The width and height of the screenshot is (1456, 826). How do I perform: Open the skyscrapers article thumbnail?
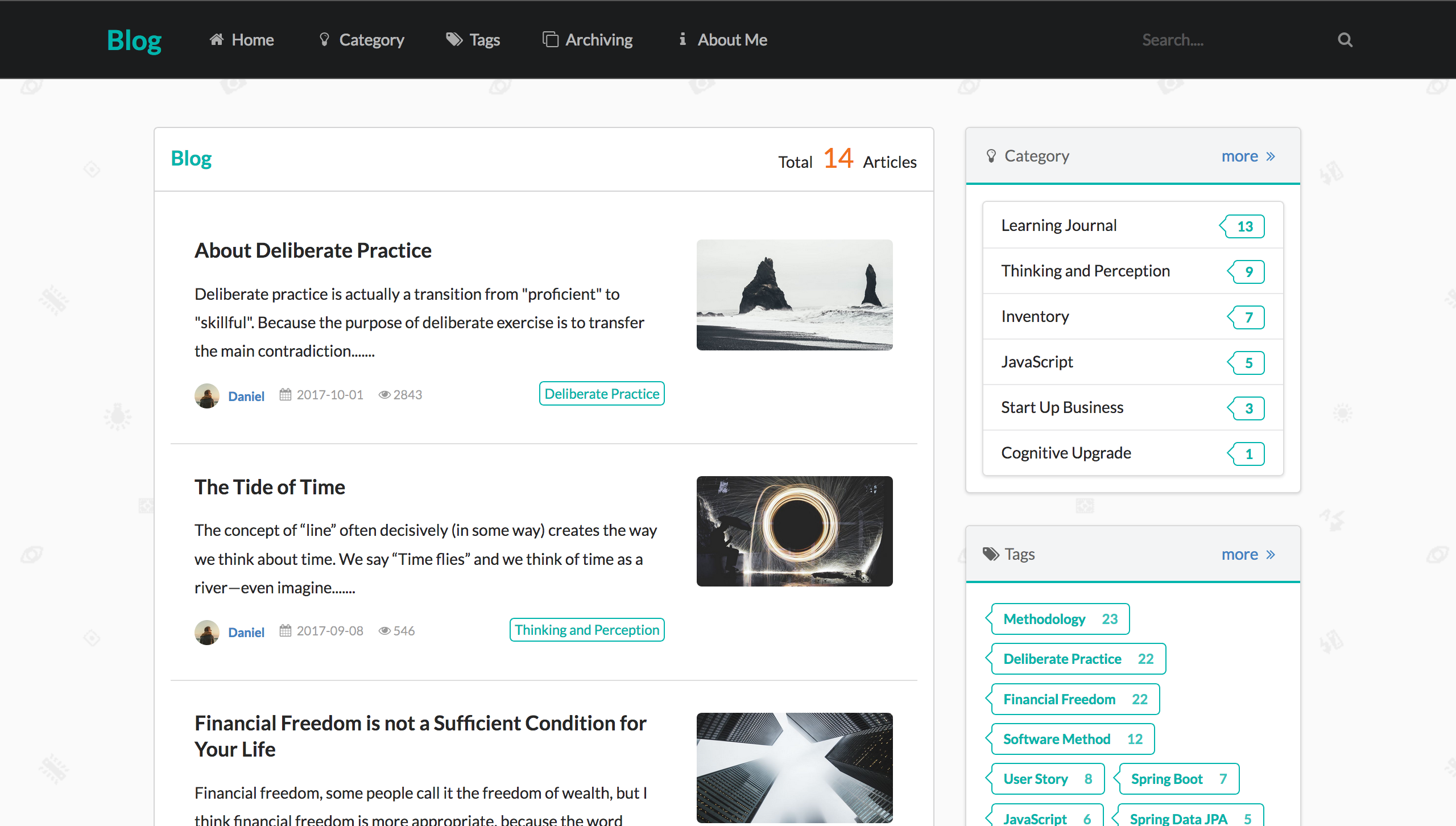795,768
